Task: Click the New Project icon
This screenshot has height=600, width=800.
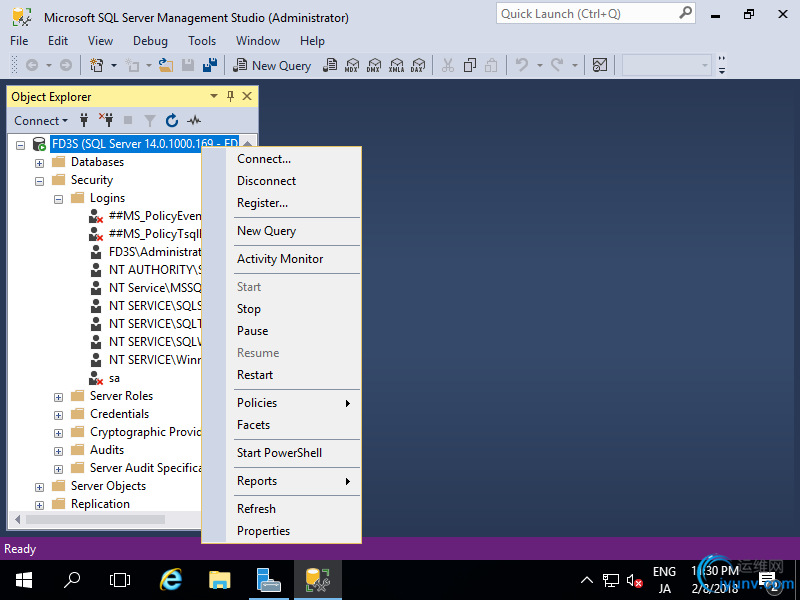Action: coord(96,65)
